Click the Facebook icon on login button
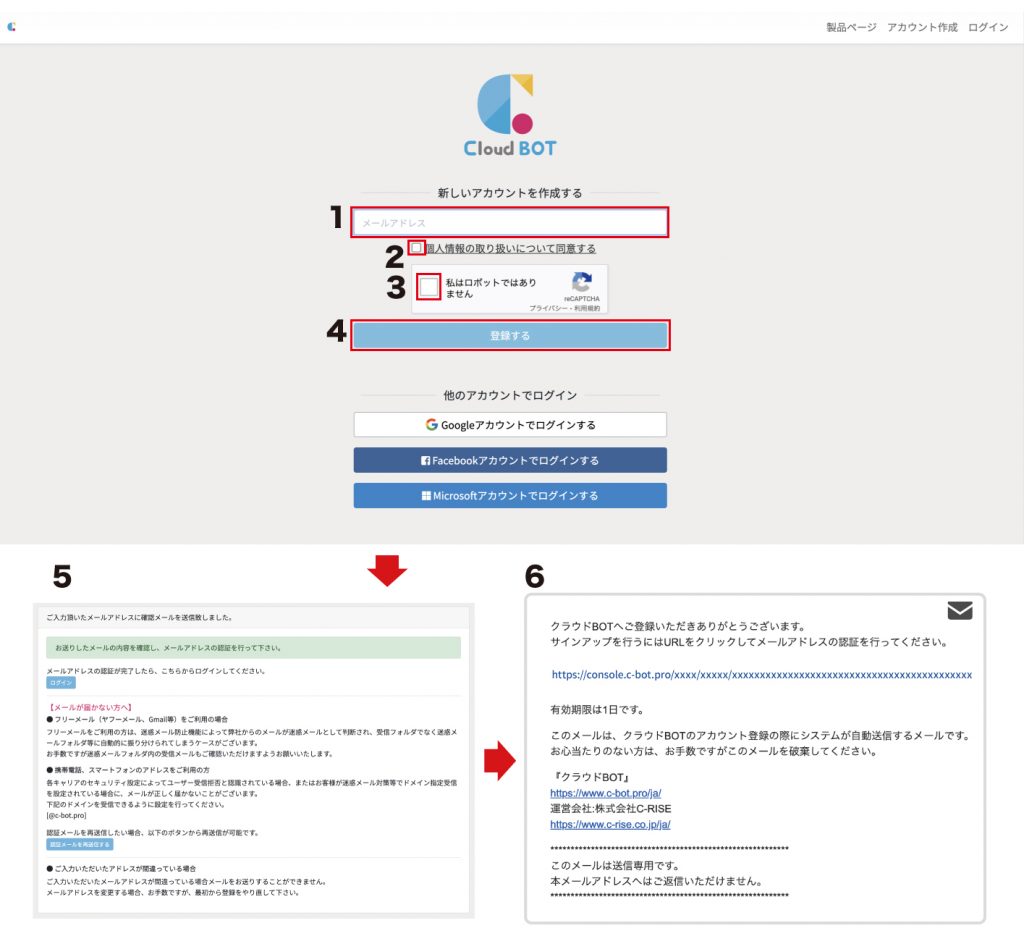The width and height of the screenshot is (1024, 944). (425, 461)
